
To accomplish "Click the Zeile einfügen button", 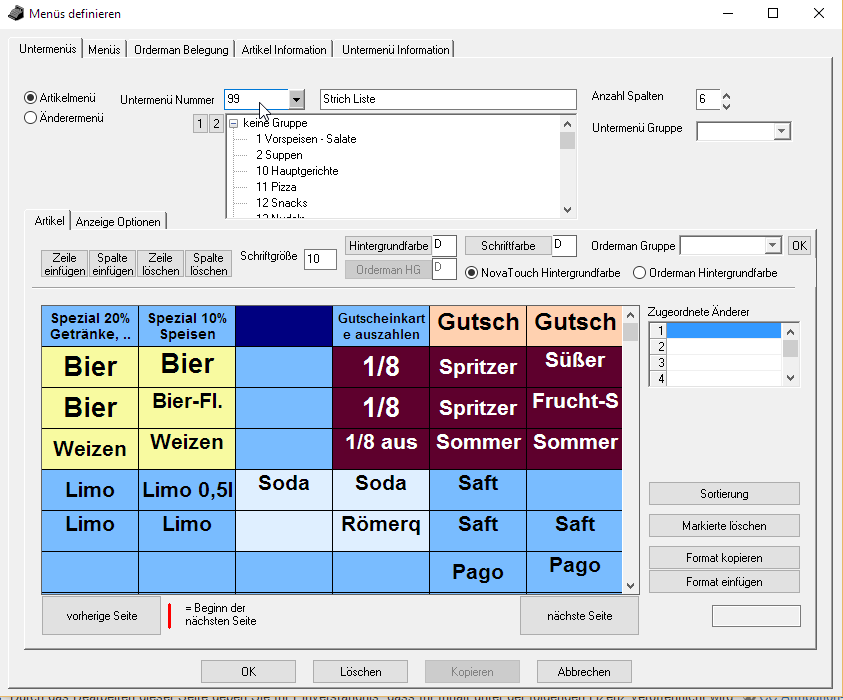I will 64,264.
